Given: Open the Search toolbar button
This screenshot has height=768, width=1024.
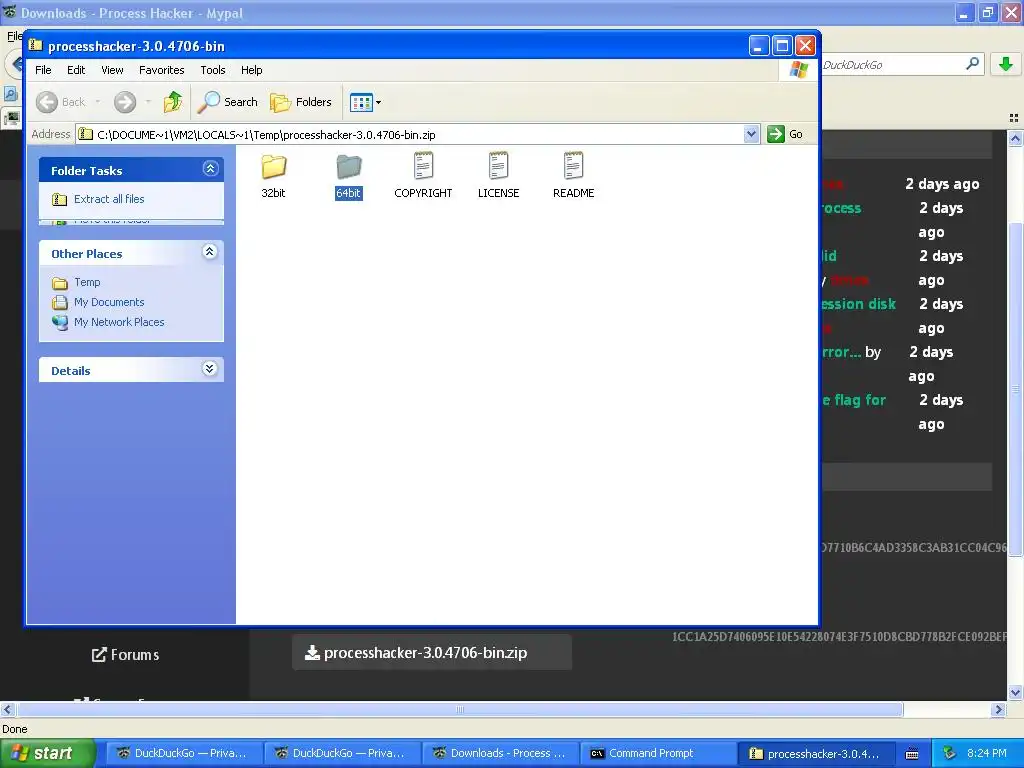Looking at the screenshot, I should point(228,102).
